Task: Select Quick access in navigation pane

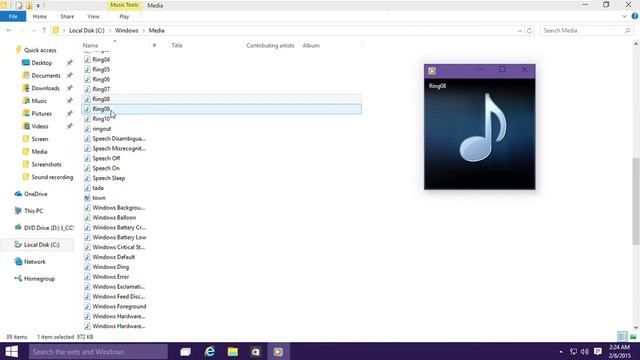Action: coord(40,50)
